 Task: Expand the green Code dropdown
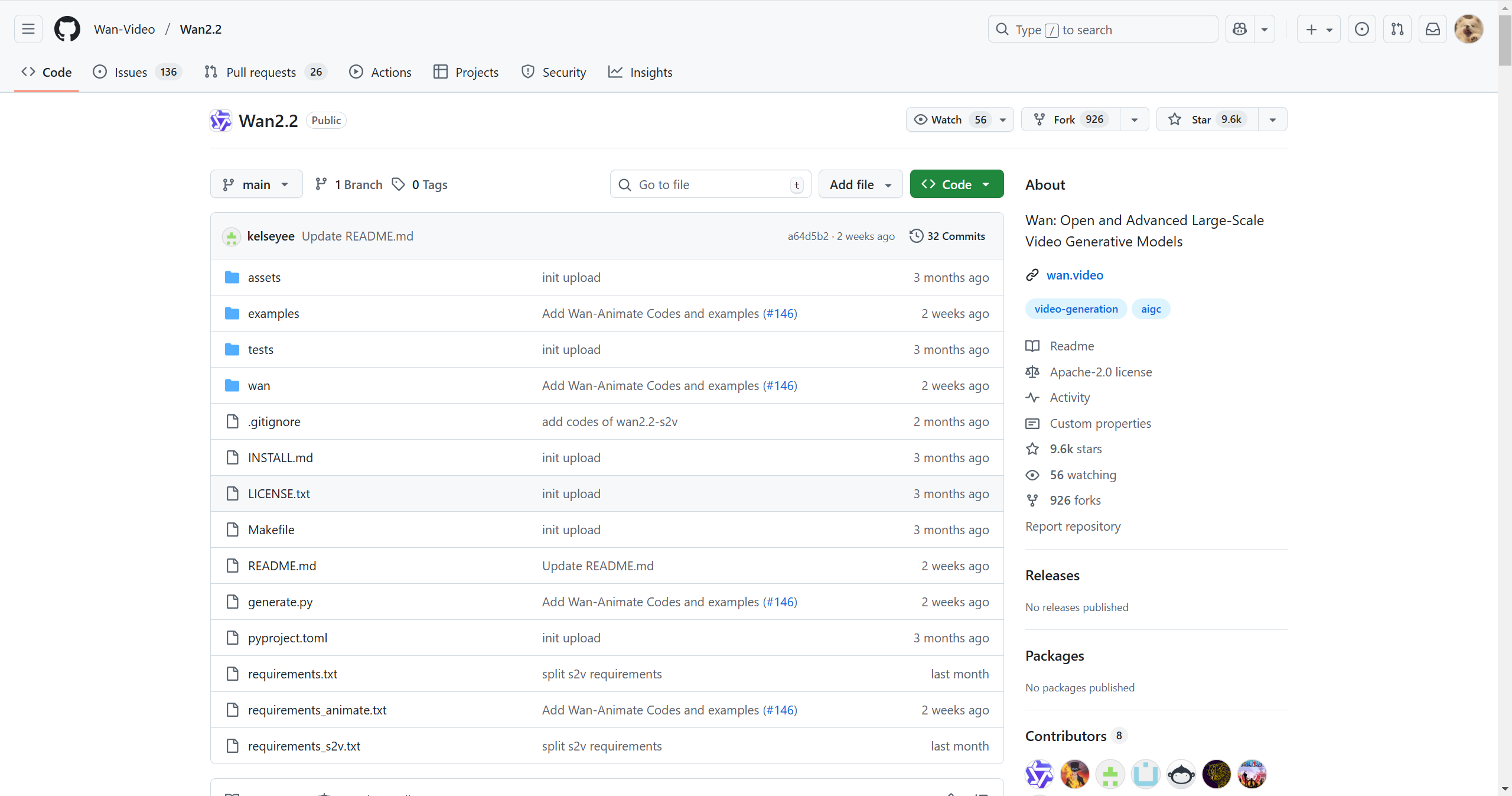point(956,184)
